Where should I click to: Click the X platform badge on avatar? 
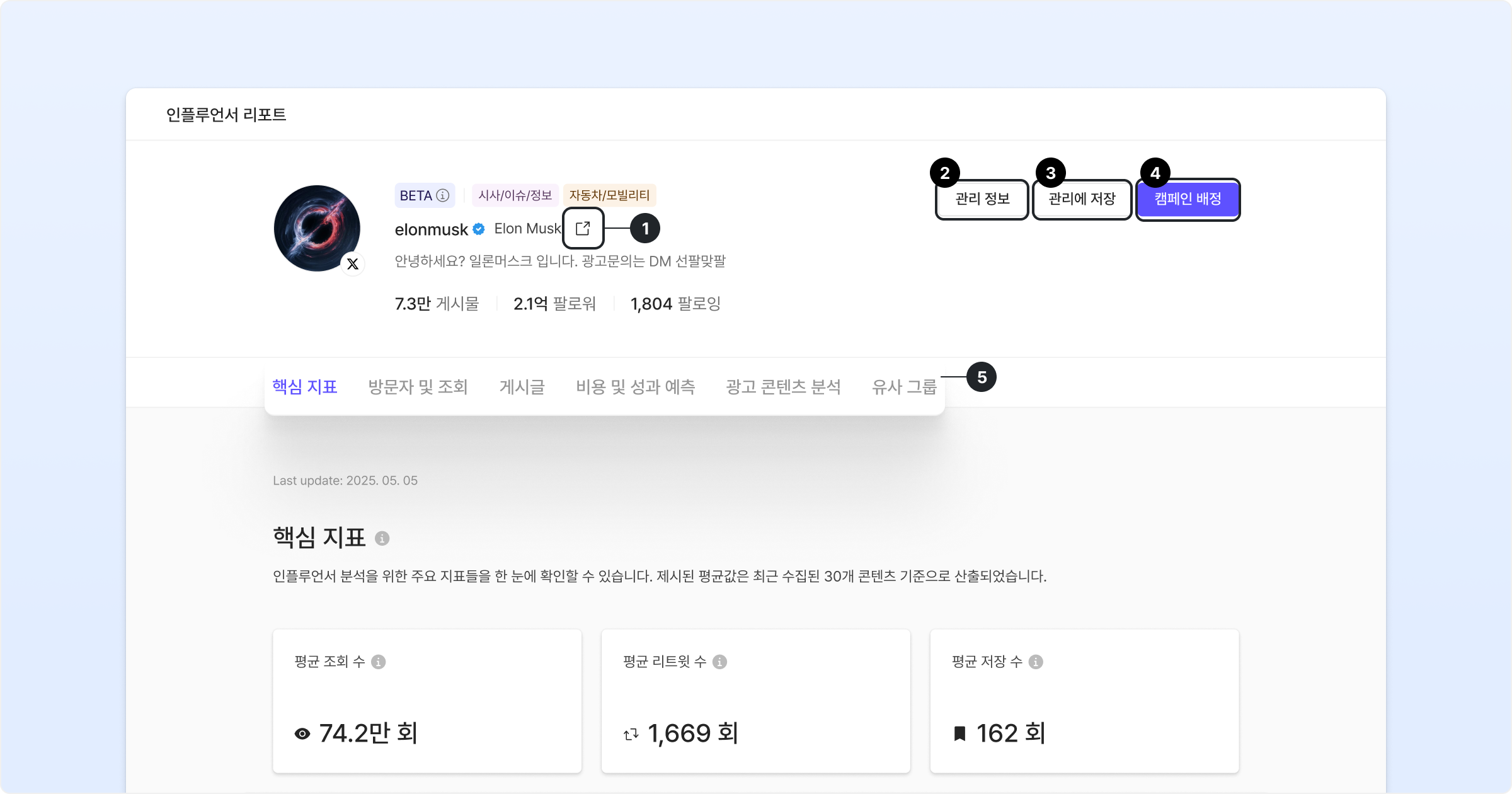click(353, 264)
